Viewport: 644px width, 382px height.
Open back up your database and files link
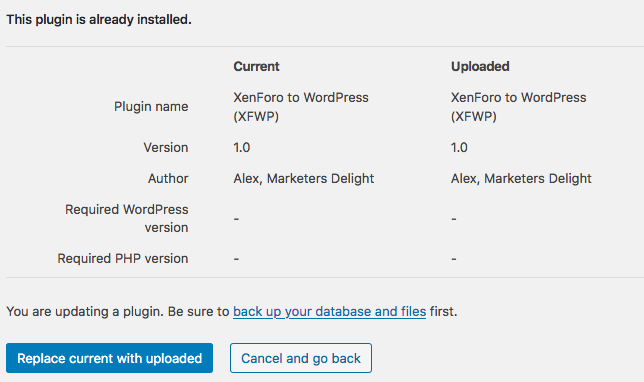329,312
